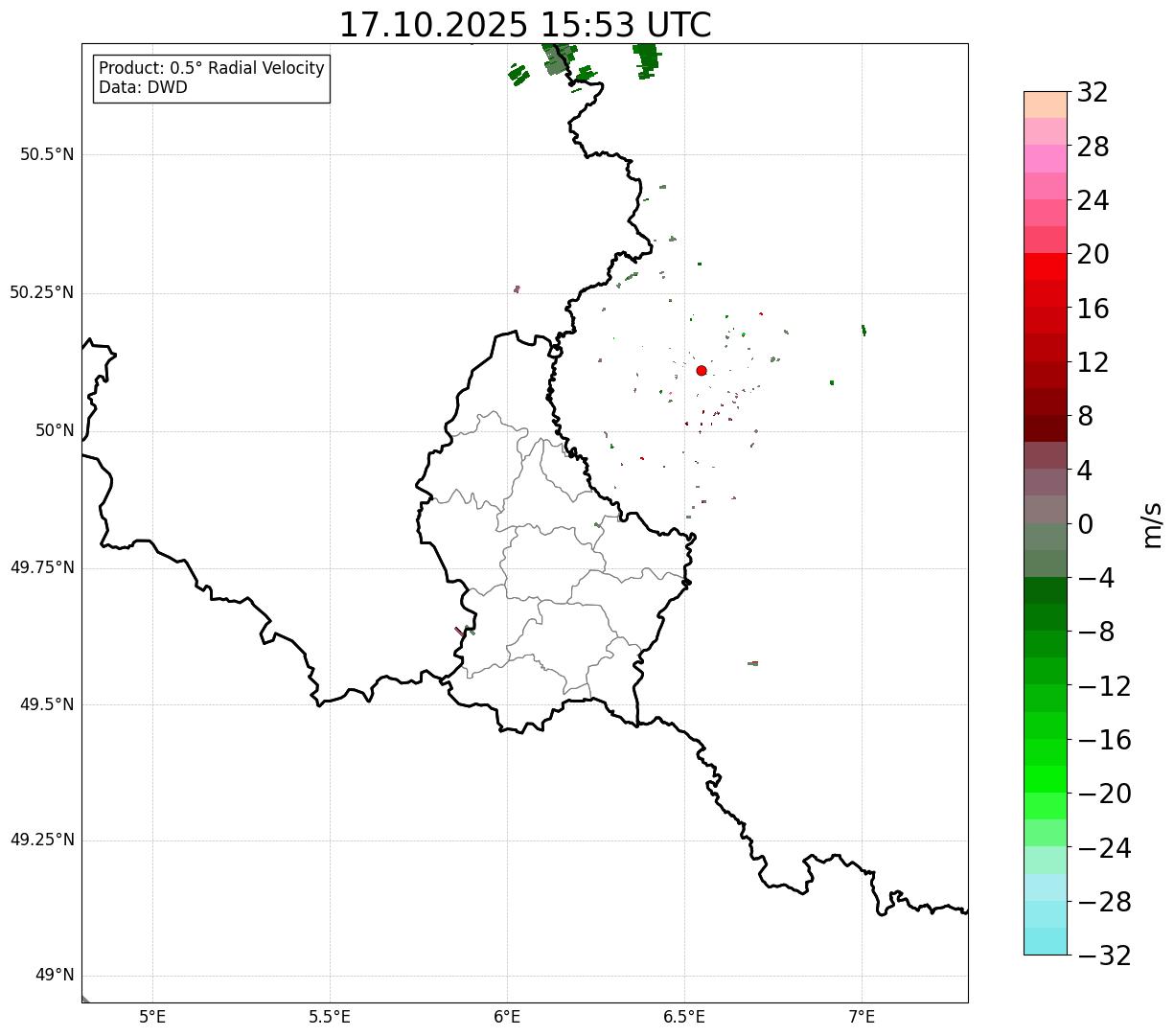Click the 7°E longitude label
This screenshot has height=1036, width=1174.
point(862,1017)
